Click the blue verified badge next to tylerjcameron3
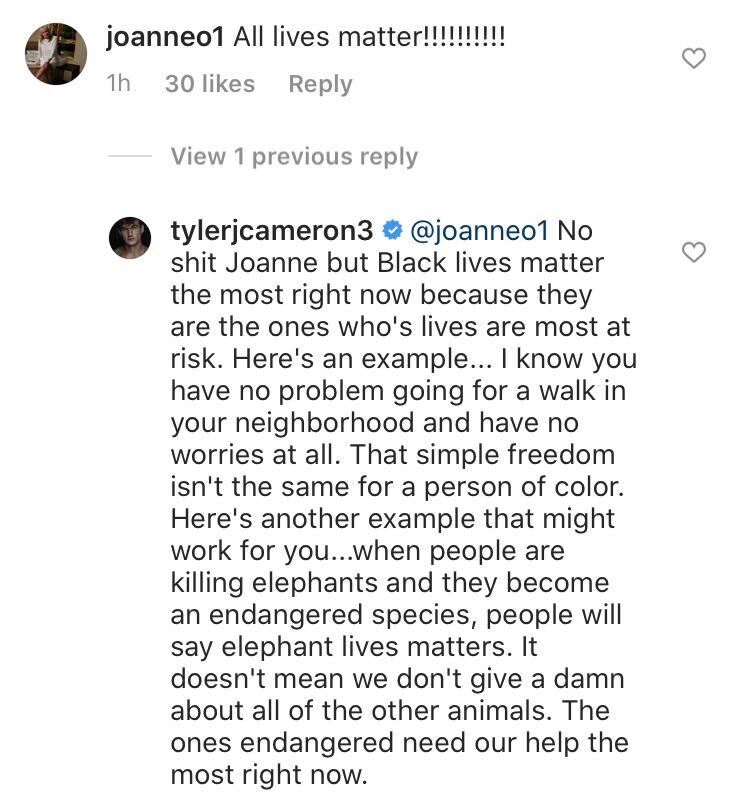750x800 pixels. pyautogui.click(x=392, y=231)
